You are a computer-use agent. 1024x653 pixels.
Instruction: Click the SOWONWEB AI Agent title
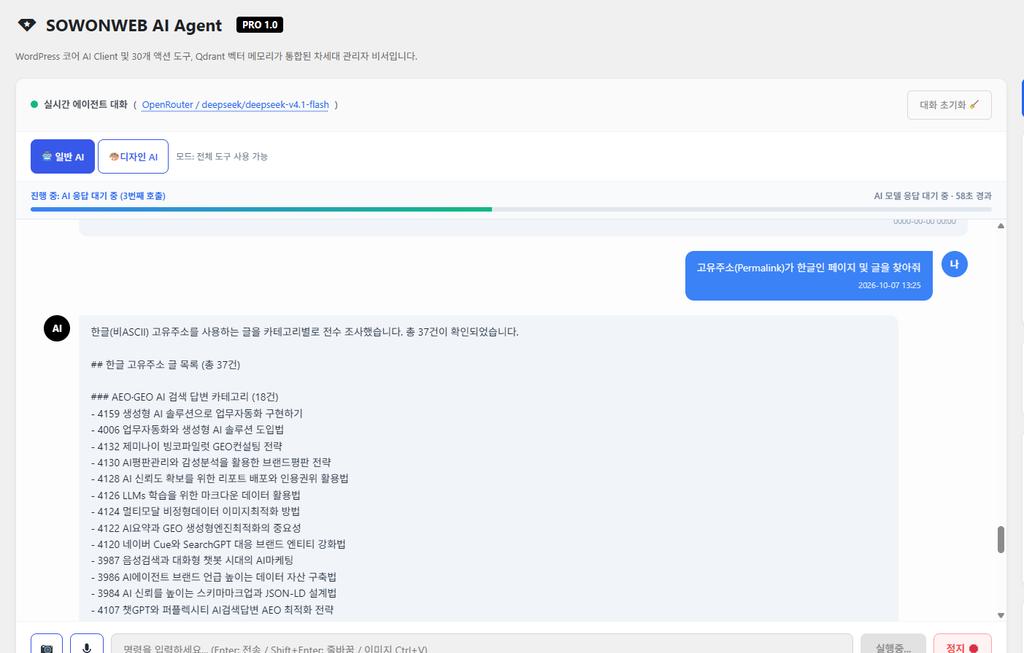134,25
